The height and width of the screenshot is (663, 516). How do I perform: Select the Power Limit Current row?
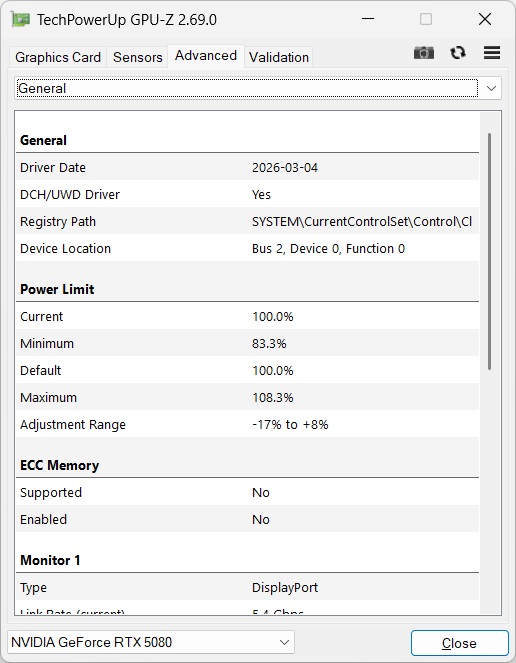pyautogui.click(x=247, y=317)
